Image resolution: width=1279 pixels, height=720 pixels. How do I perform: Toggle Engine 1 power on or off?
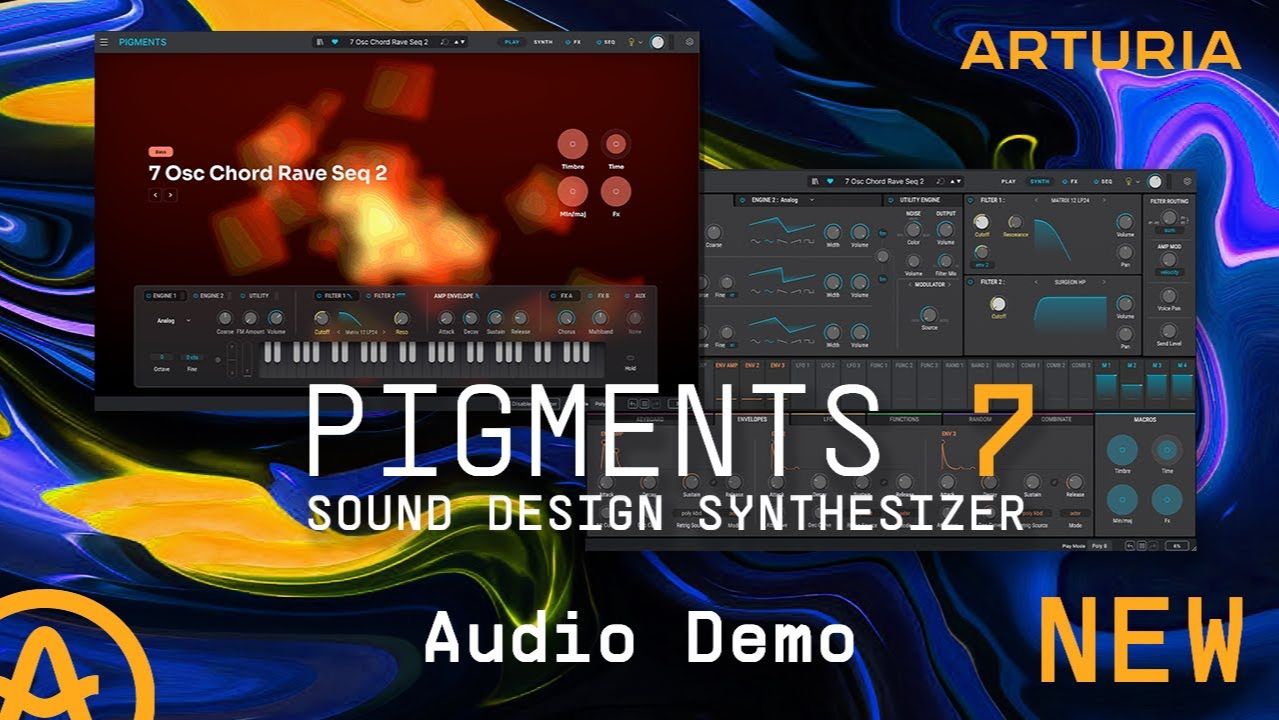click(148, 297)
